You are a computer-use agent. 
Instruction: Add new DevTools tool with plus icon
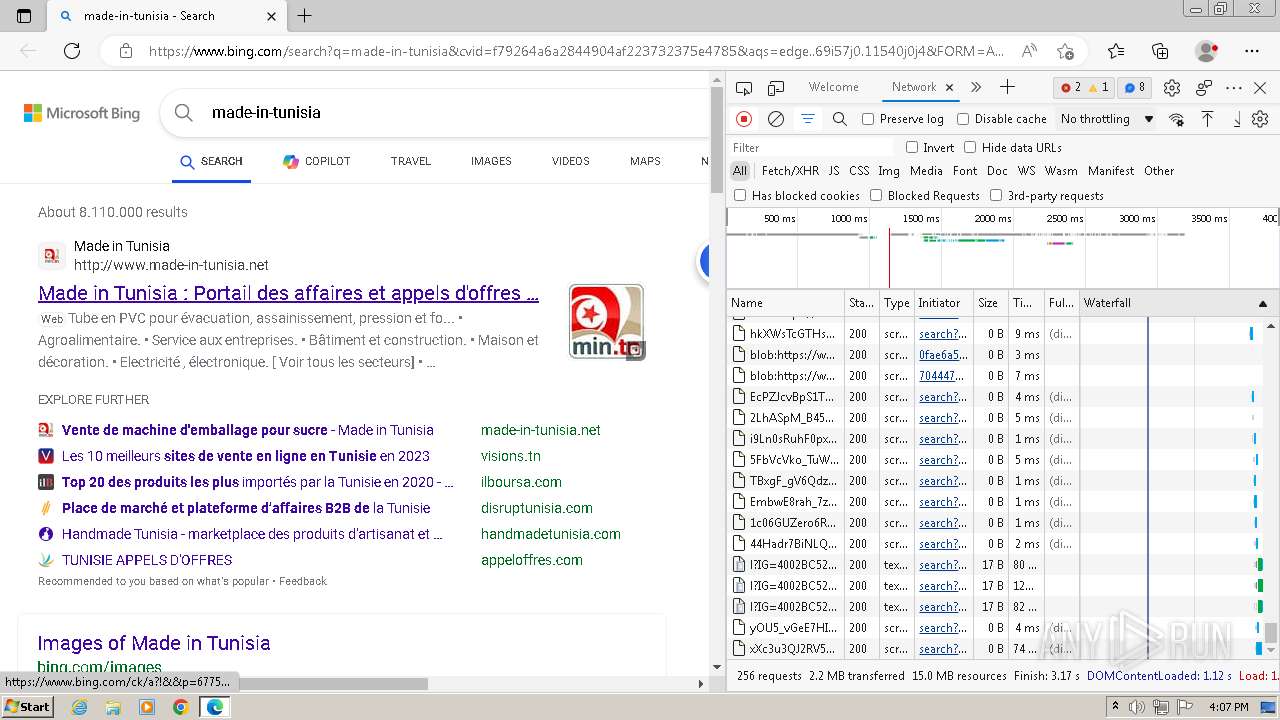(x=1007, y=88)
